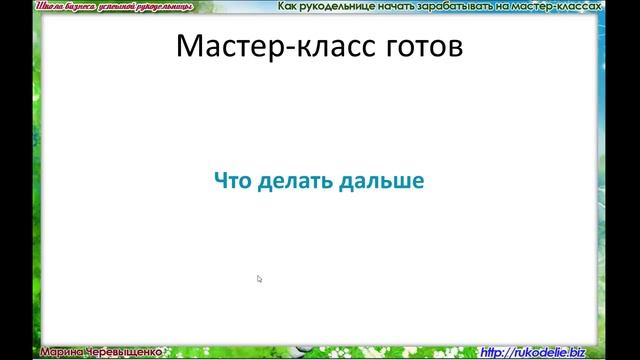Screen dimensions: 640x360
Task: Open the http://rukodelie.biz link
Action: click(533, 353)
